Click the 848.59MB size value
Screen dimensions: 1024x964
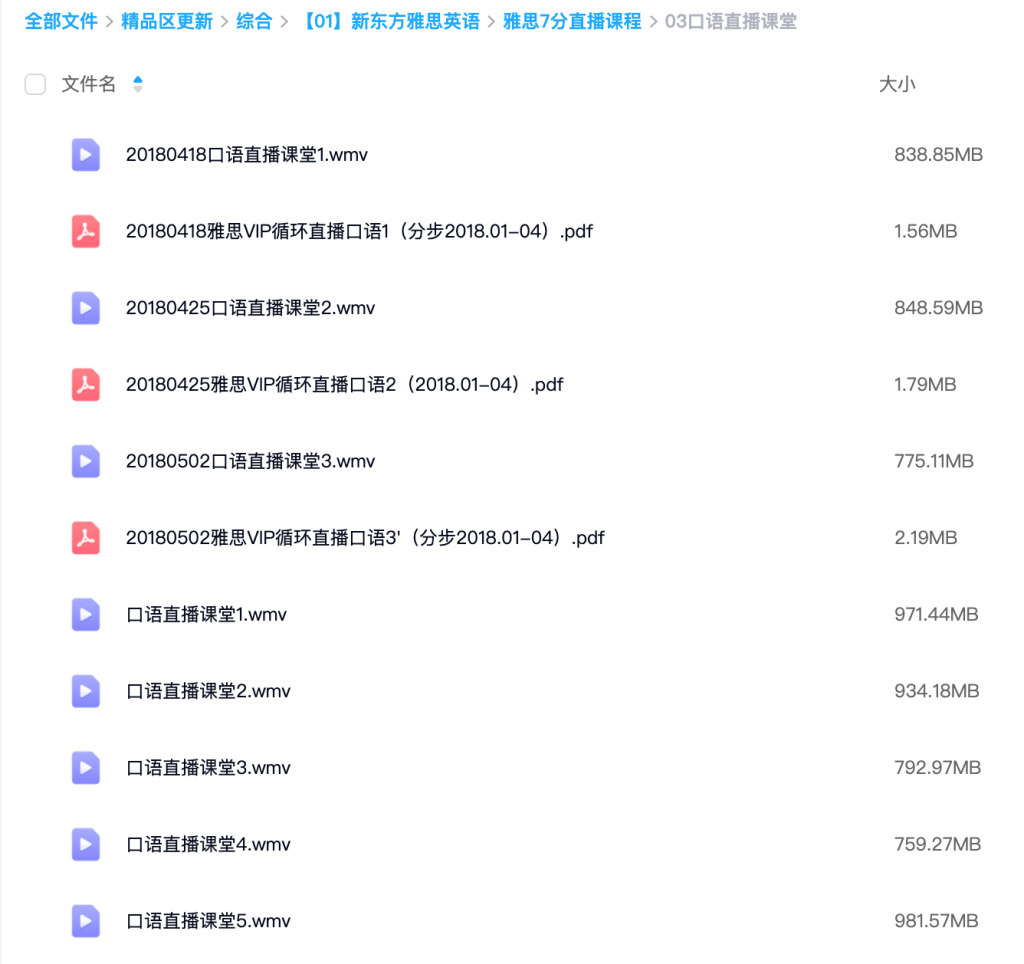[938, 308]
